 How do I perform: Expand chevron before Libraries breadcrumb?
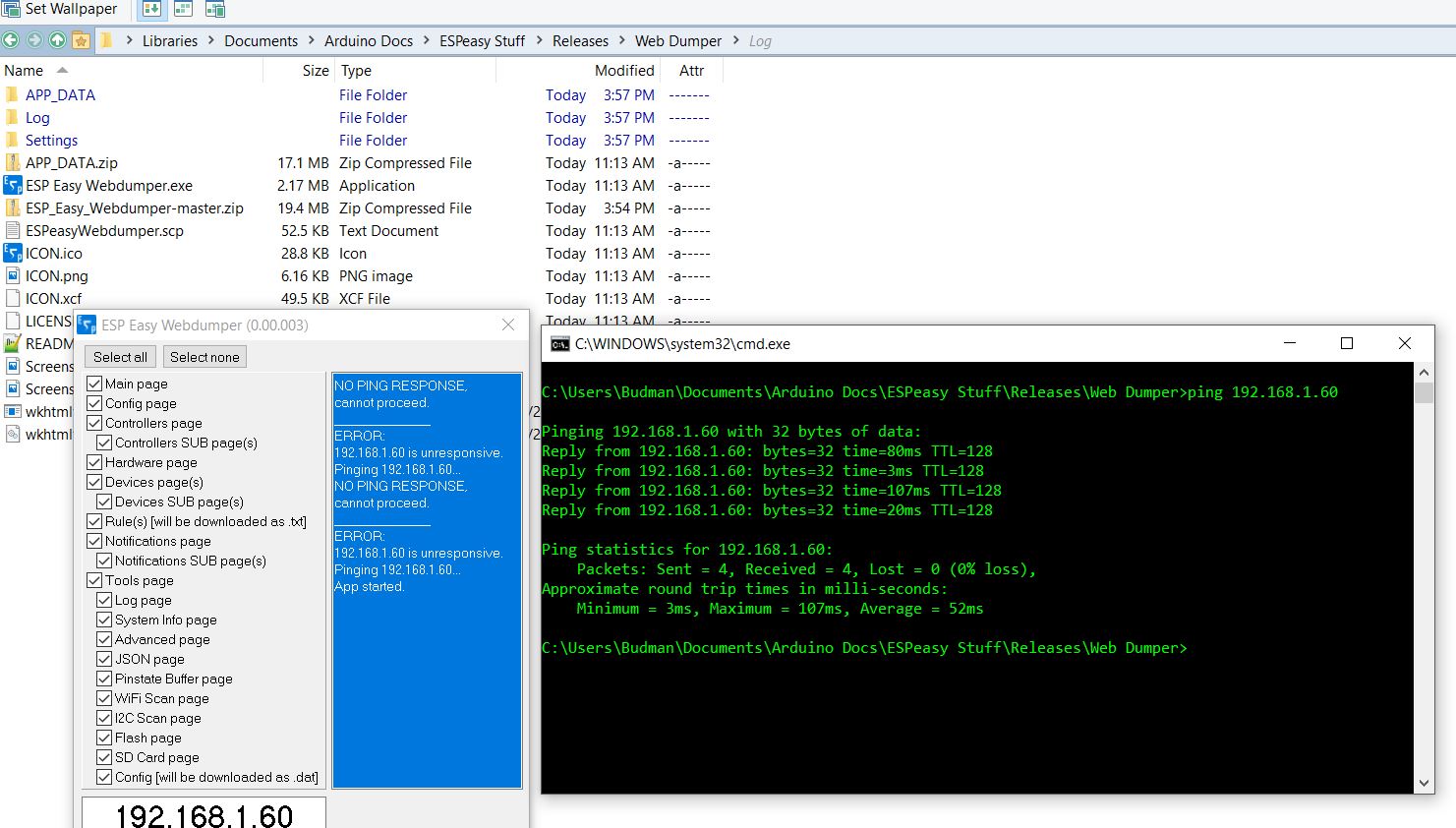point(129,40)
